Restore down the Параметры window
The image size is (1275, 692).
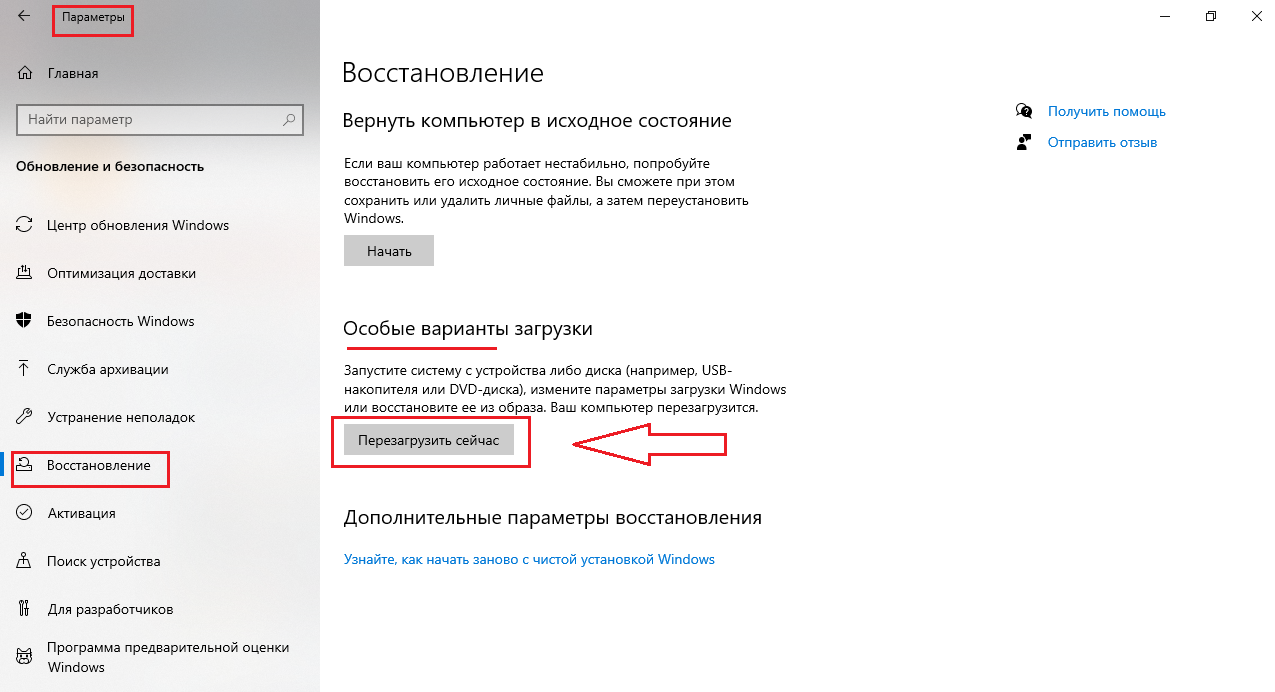(1211, 16)
